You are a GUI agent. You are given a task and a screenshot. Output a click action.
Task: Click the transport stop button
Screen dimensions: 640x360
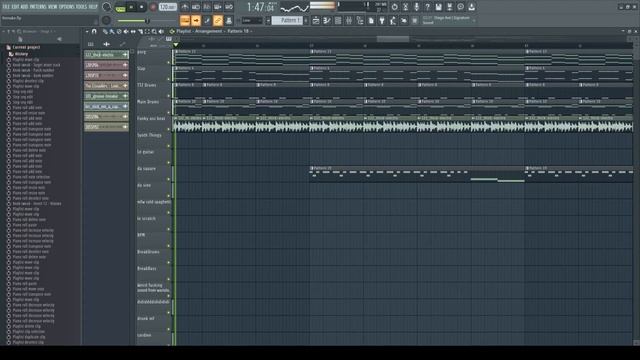point(141,7)
